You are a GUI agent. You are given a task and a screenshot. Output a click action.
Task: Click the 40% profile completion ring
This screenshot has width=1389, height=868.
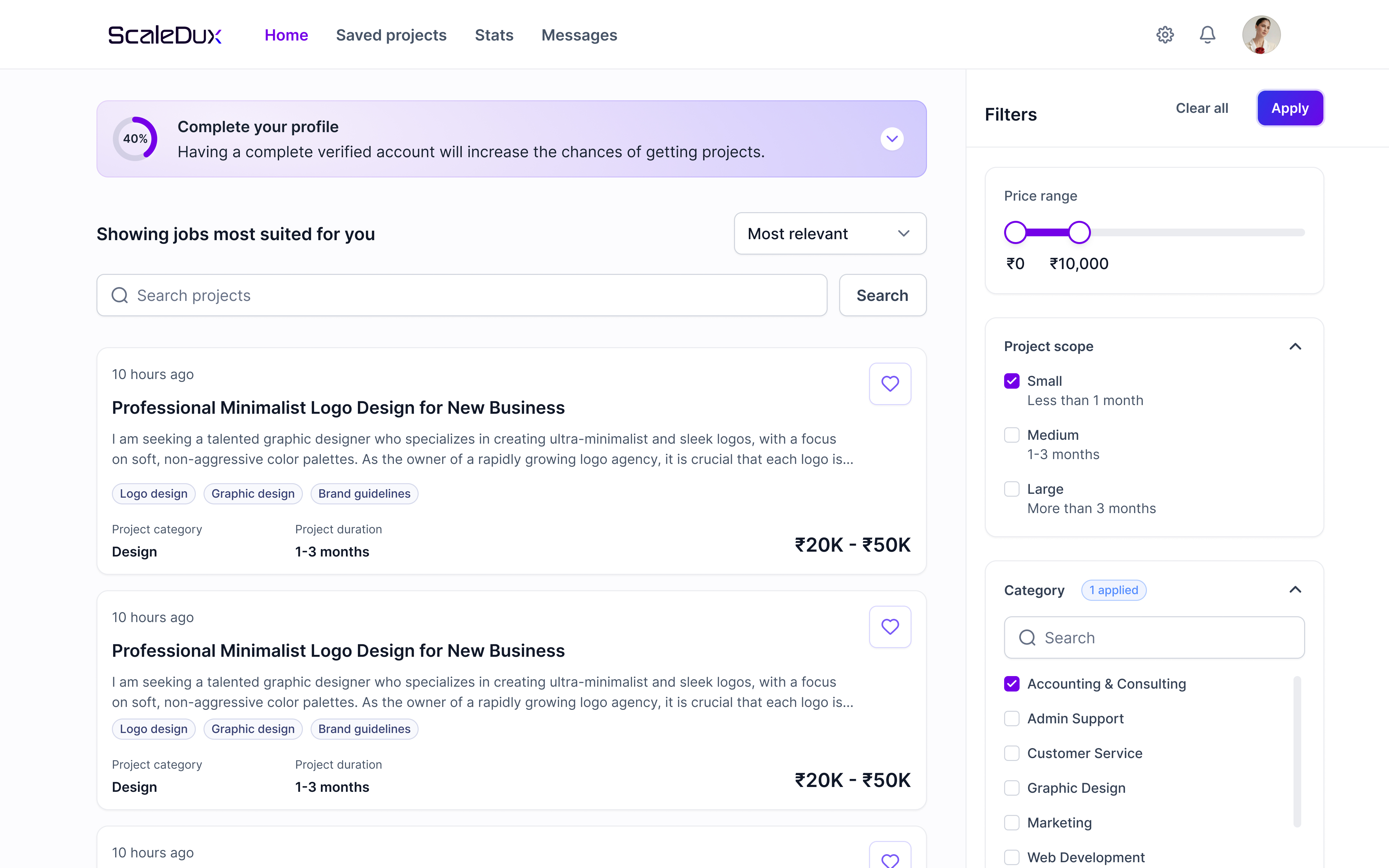(x=135, y=139)
